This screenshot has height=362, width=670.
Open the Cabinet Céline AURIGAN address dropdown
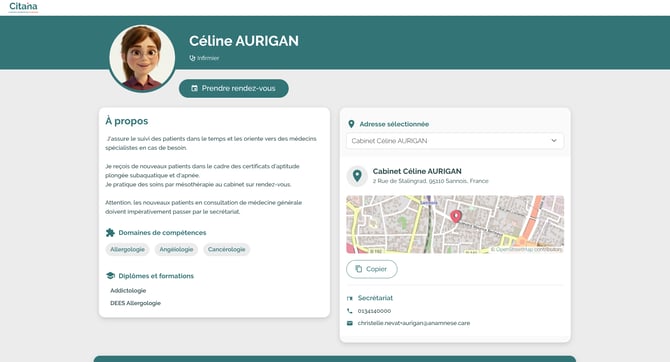(x=455, y=141)
